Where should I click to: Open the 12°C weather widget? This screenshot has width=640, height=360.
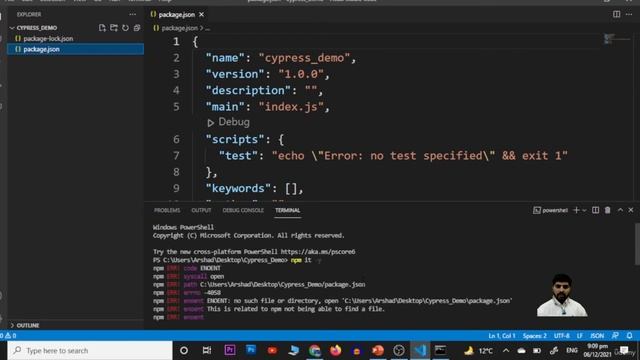pyautogui.click(x=479, y=350)
